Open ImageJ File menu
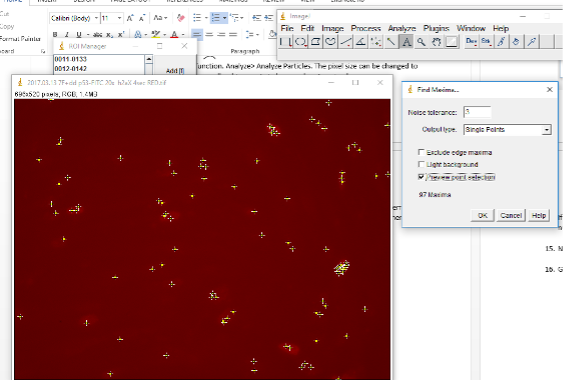 point(287,28)
